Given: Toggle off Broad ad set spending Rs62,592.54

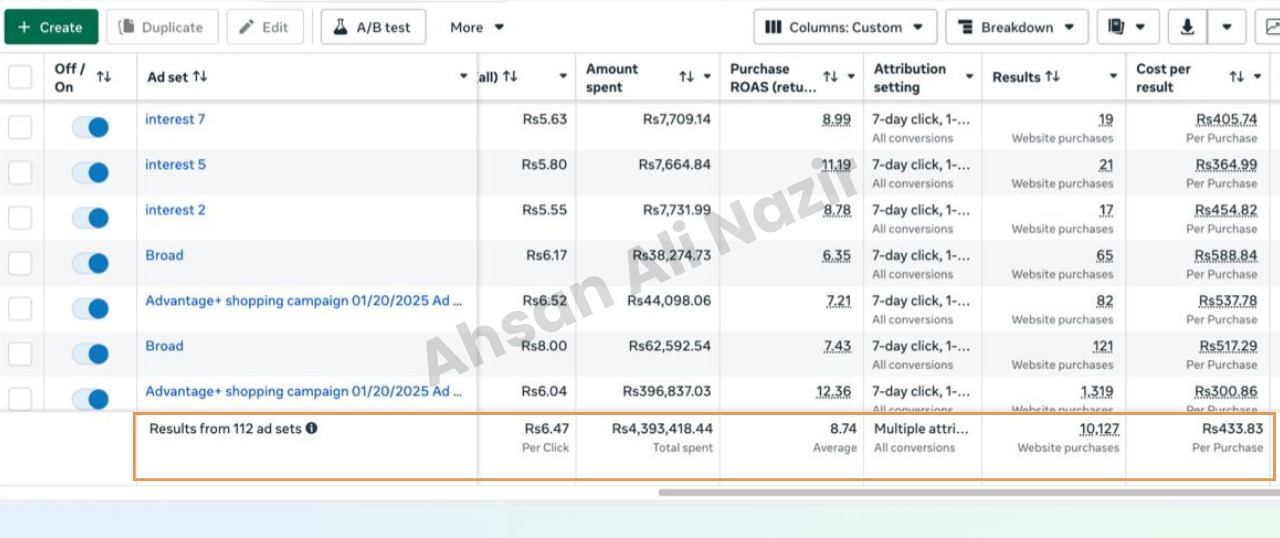Looking at the screenshot, I should pos(90,353).
